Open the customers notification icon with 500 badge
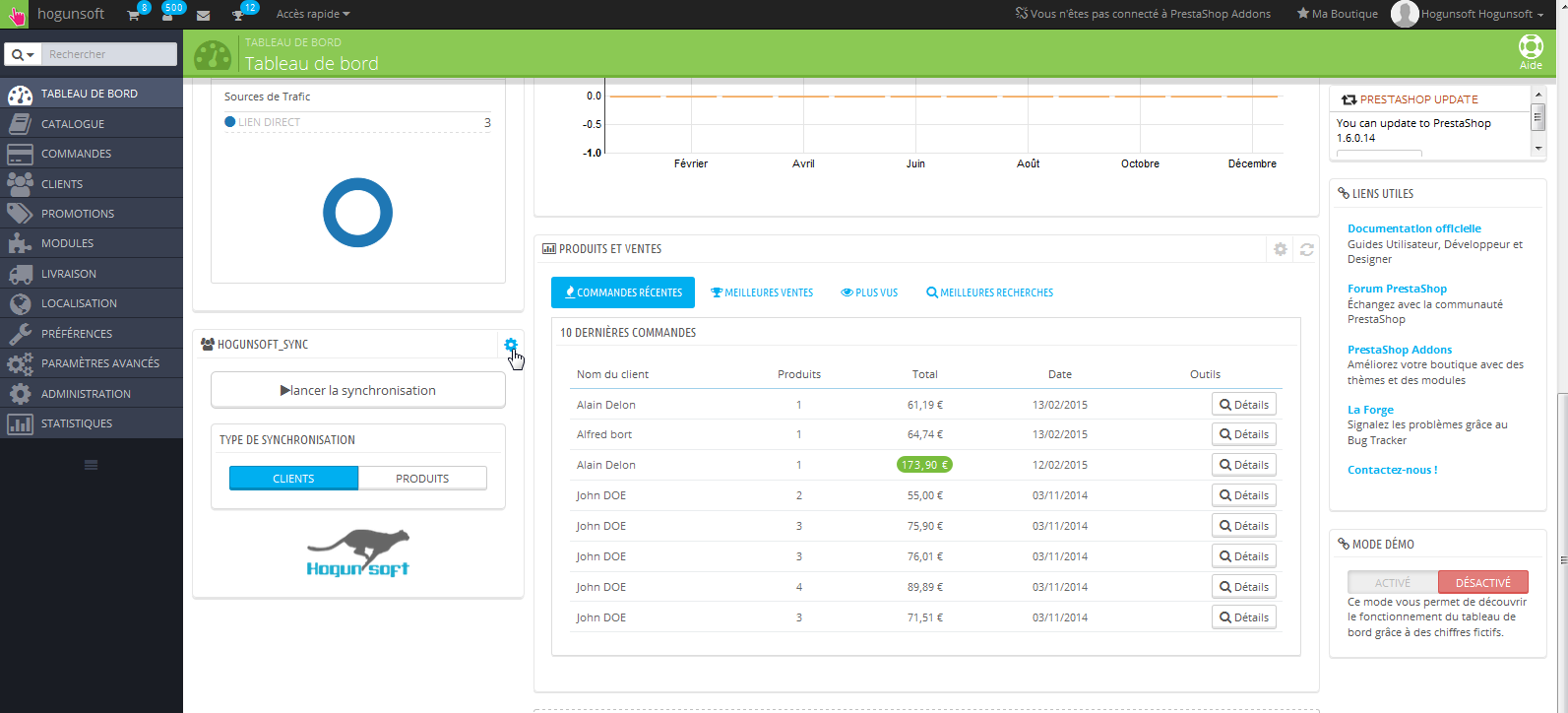The height and width of the screenshot is (713, 1568). [166, 15]
